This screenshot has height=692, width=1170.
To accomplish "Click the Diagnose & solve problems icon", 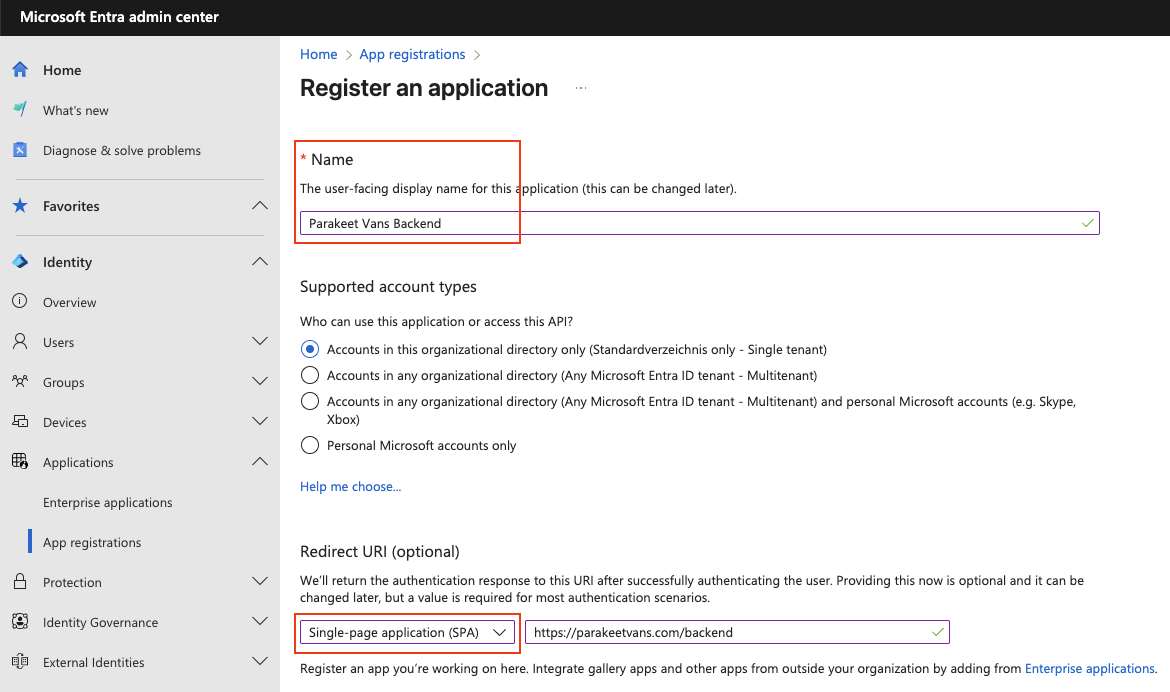I will (x=20, y=150).
